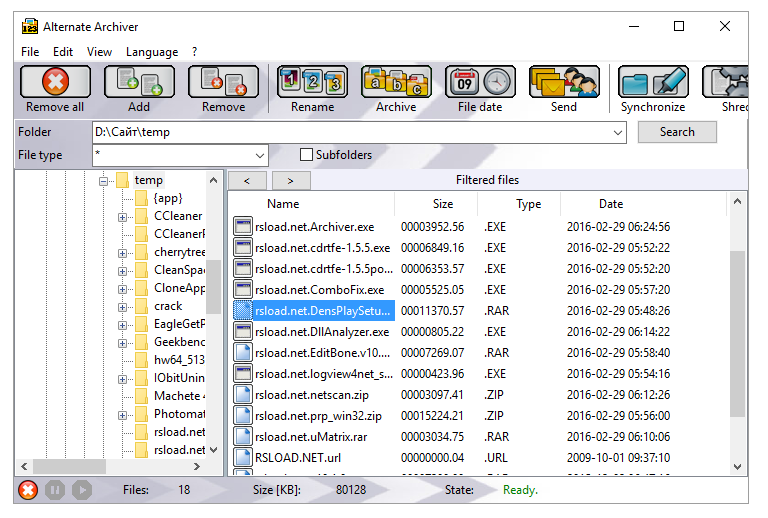Image resolution: width=768 pixels, height=518 pixels.
Task: Expand the crack folder node
Action: click(x=122, y=307)
